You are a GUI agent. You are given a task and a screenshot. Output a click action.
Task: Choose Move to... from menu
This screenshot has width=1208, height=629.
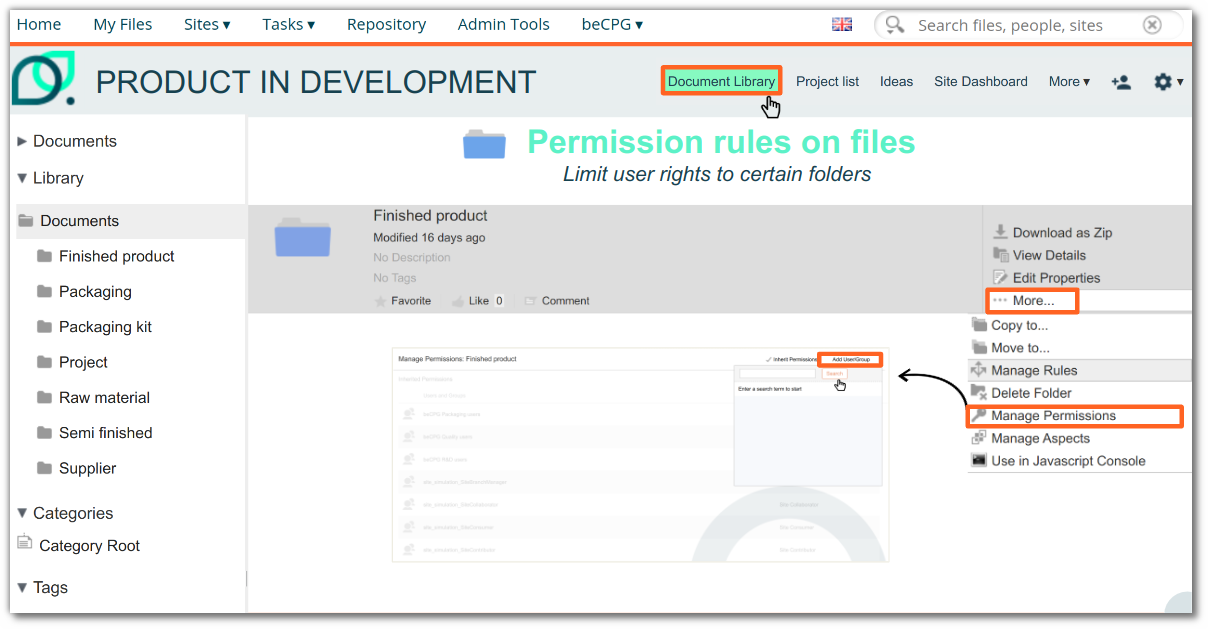[x=1020, y=348]
